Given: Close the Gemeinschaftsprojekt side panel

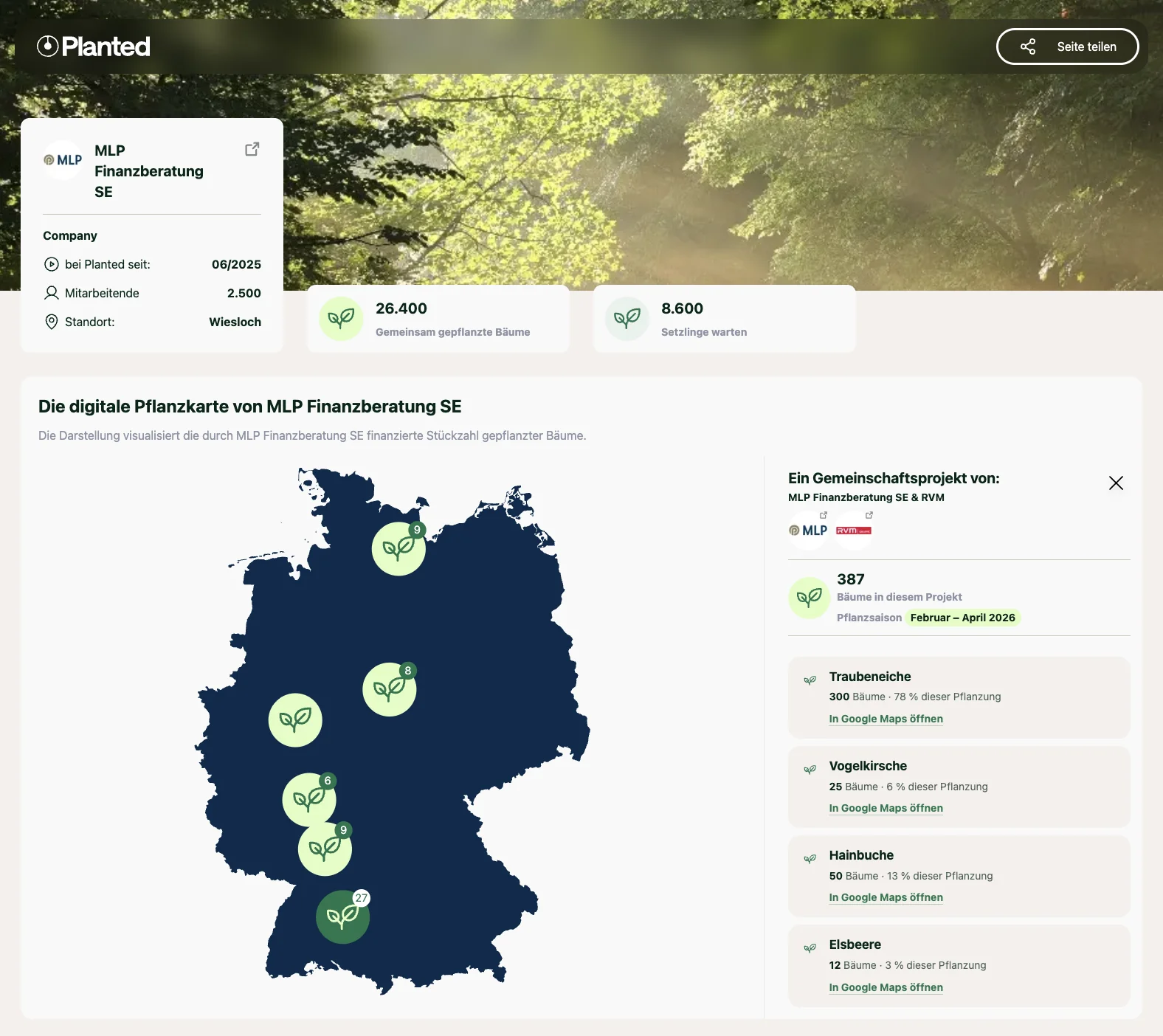Looking at the screenshot, I should pos(1116,483).
